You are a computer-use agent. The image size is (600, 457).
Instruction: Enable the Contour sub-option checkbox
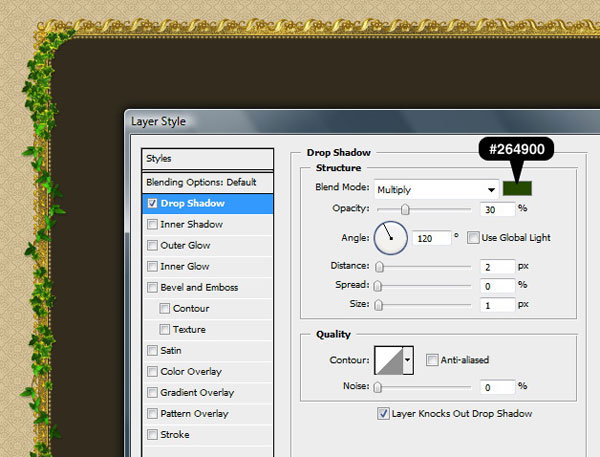(x=165, y=308)
